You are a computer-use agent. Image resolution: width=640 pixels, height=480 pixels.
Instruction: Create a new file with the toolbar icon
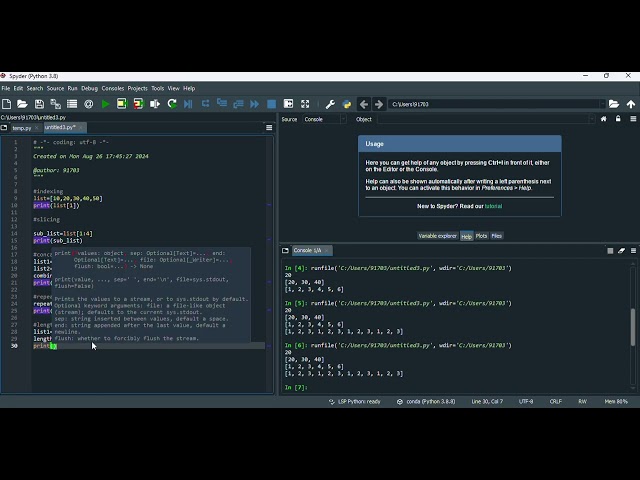[7, 104]
